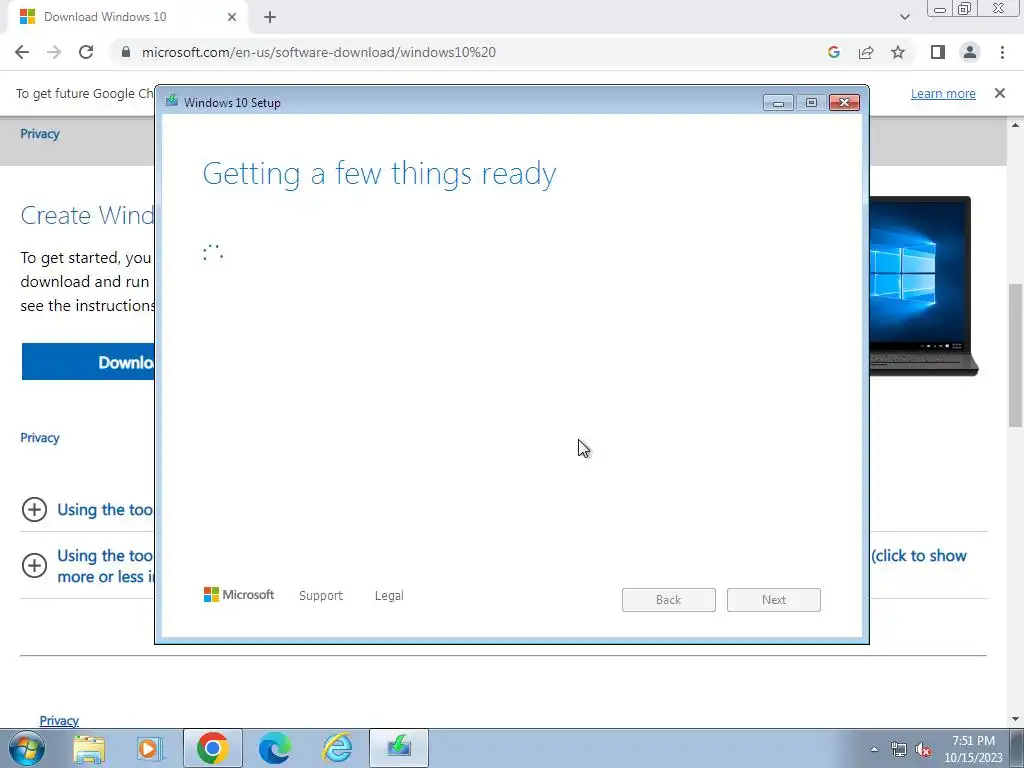Launch Microsoft Edge from taskbar
Viewport: 1024px width, 768px height.
tap(275, 748)
